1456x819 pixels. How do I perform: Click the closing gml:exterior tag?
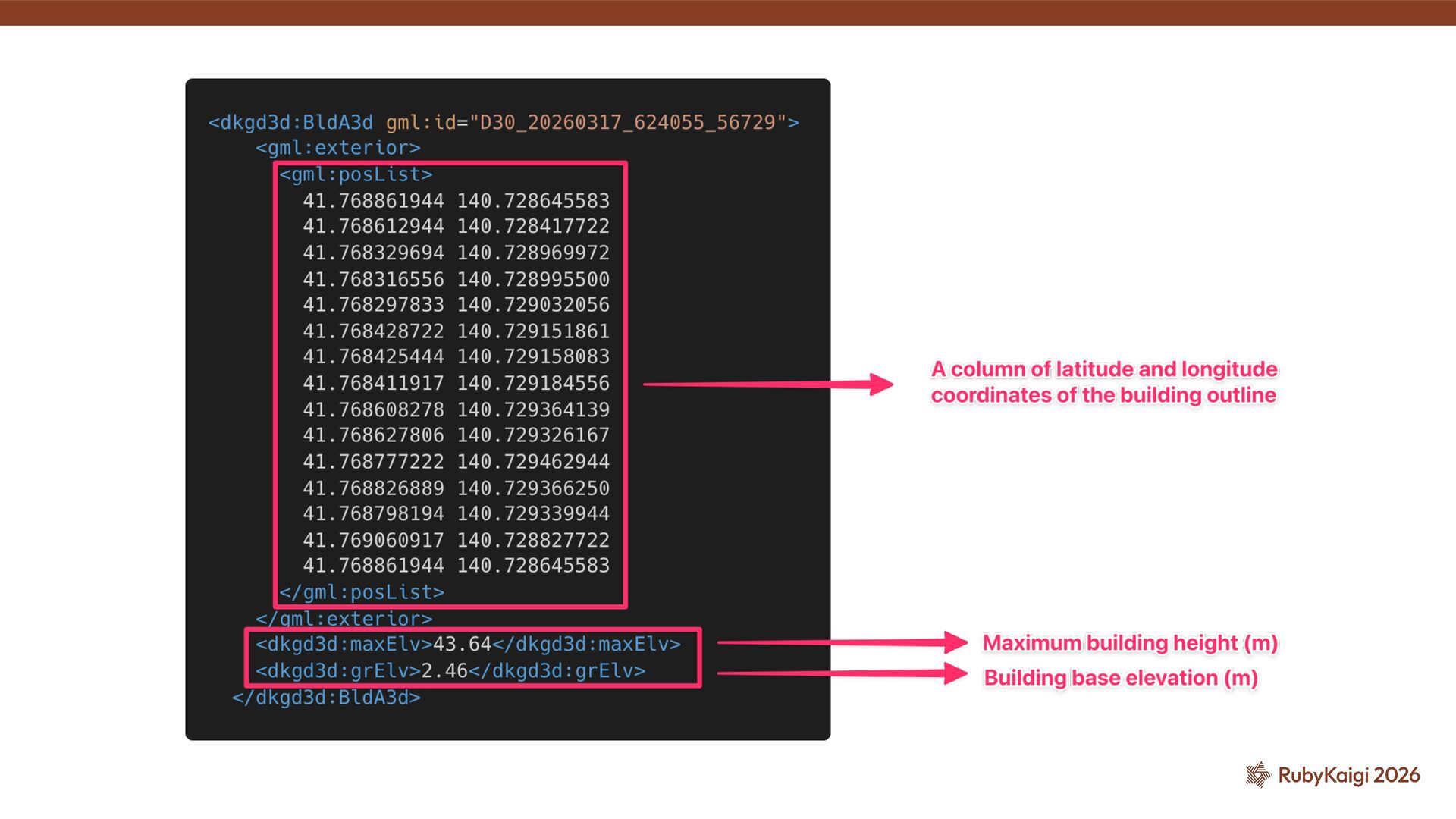pos(344,619)
